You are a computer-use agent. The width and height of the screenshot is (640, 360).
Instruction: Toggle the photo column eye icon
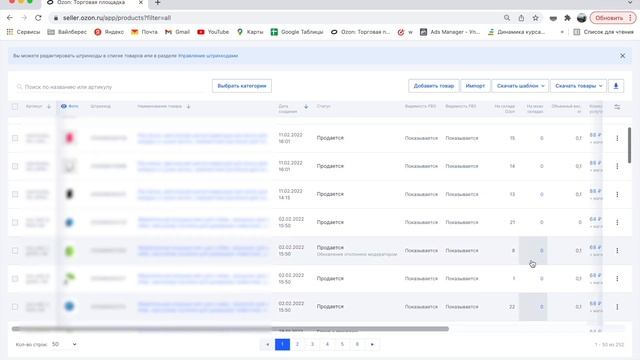[x=64, y=106]
